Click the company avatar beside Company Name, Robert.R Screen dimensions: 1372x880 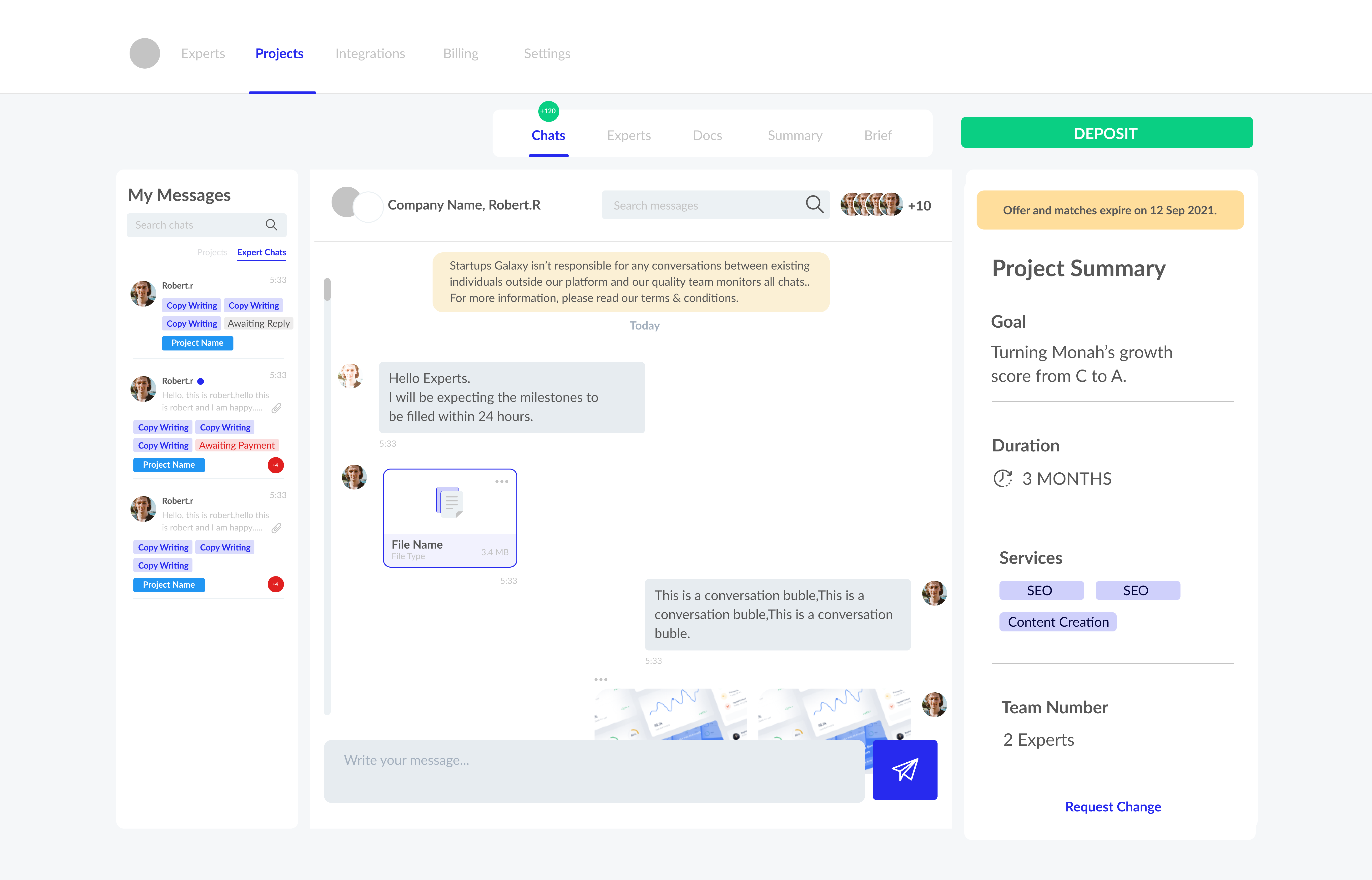[357, 205]
